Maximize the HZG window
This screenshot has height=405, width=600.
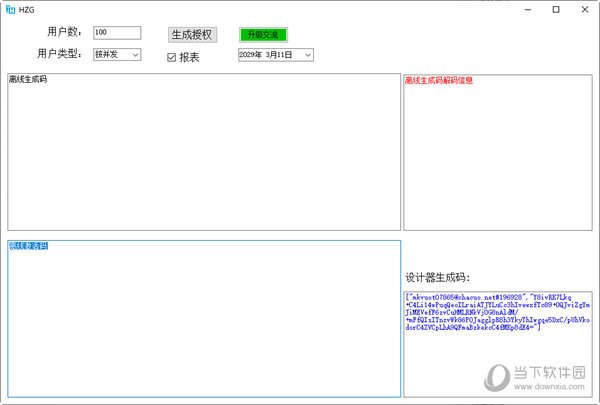click(x=556, y=10)
